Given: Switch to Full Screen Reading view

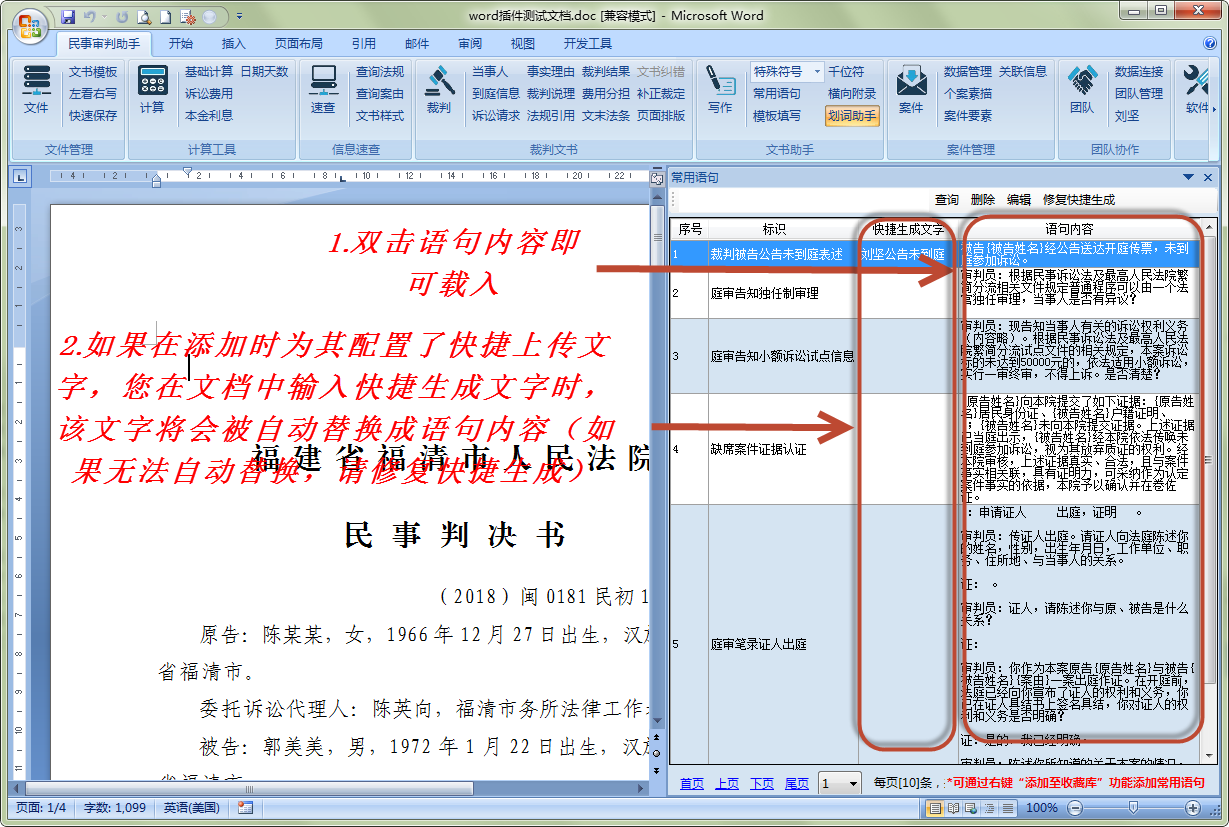Looking at the screenshot, I should (953, 808).
